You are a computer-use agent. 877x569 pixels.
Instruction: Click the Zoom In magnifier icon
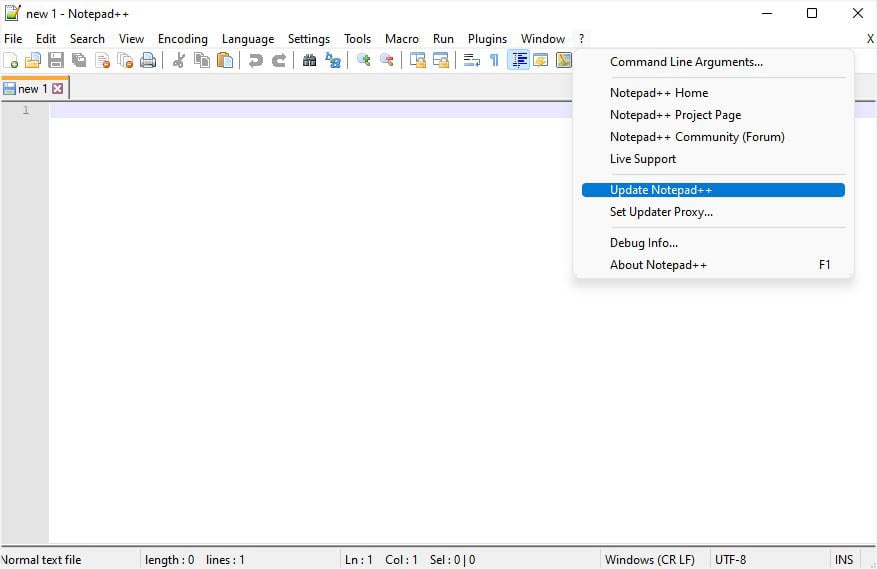click(364, 60)
